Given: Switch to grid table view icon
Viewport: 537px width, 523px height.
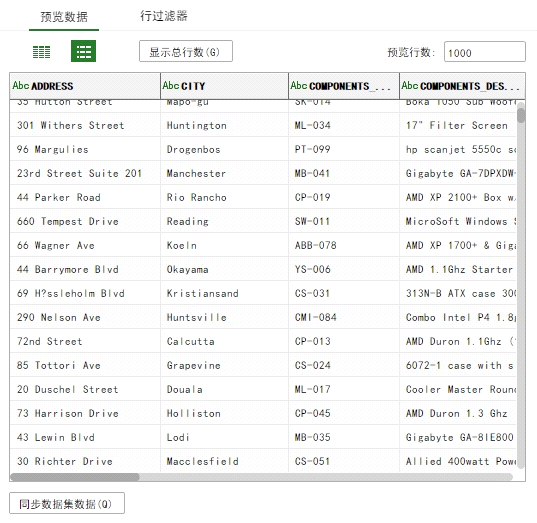Looking at the screenshot, I should (x=41, y=52).
